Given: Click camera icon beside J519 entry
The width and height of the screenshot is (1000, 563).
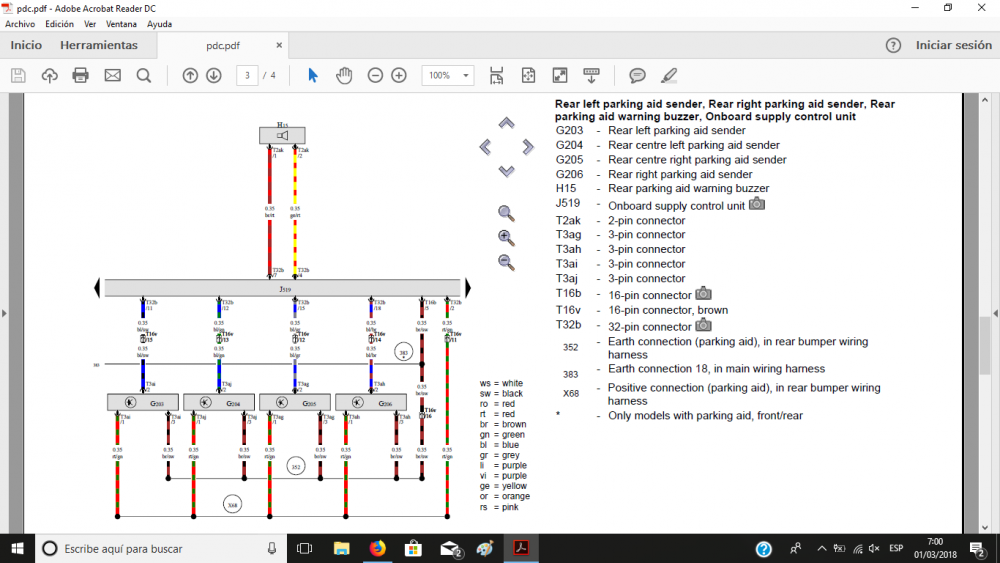Looking at the screenshot, I should (x=757, y=204).
